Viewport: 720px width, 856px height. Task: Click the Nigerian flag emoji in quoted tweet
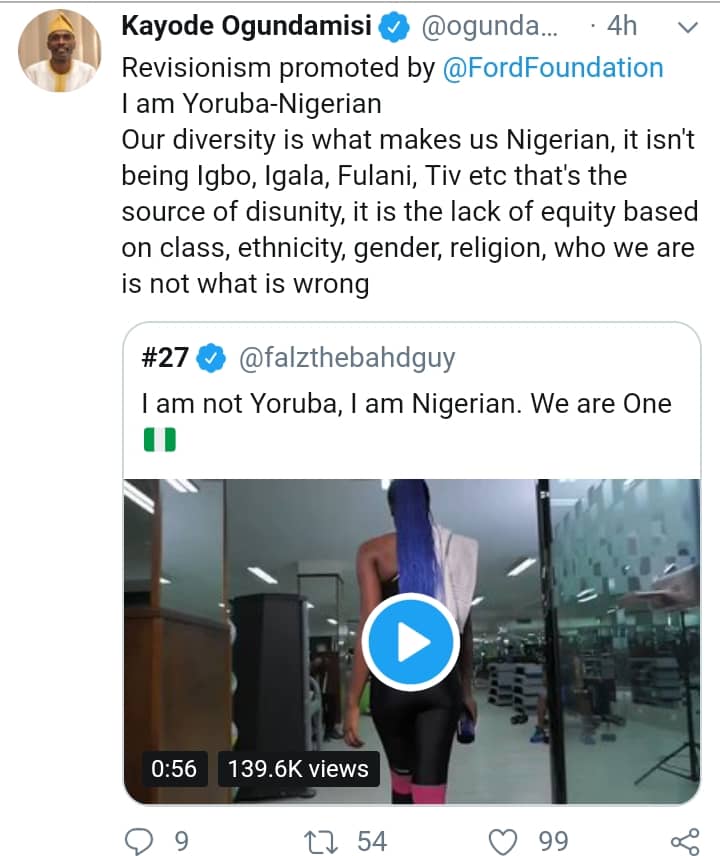[x=160, y=439]
